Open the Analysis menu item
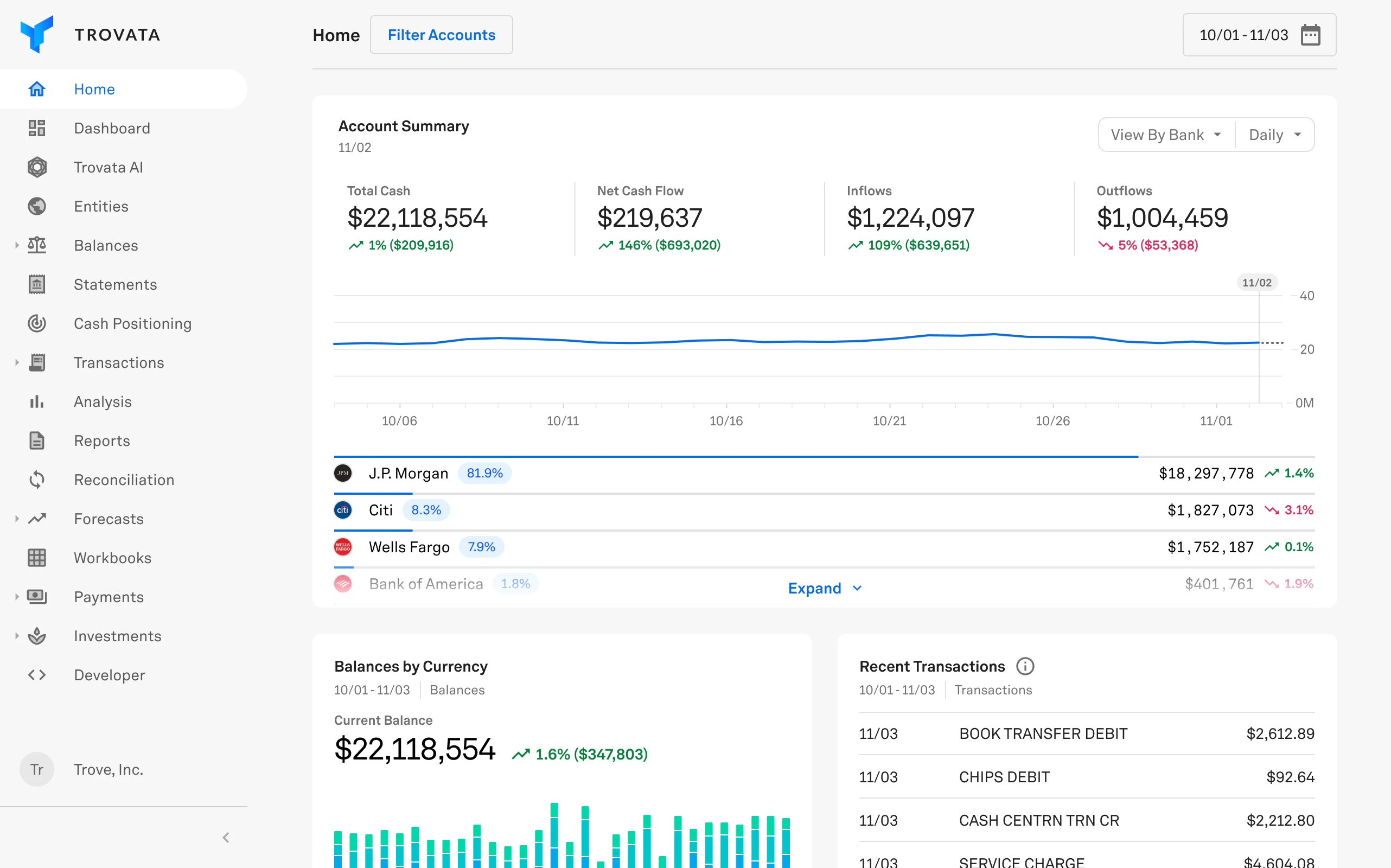This screenshot has height=868, width=1391. coord(103,401)
